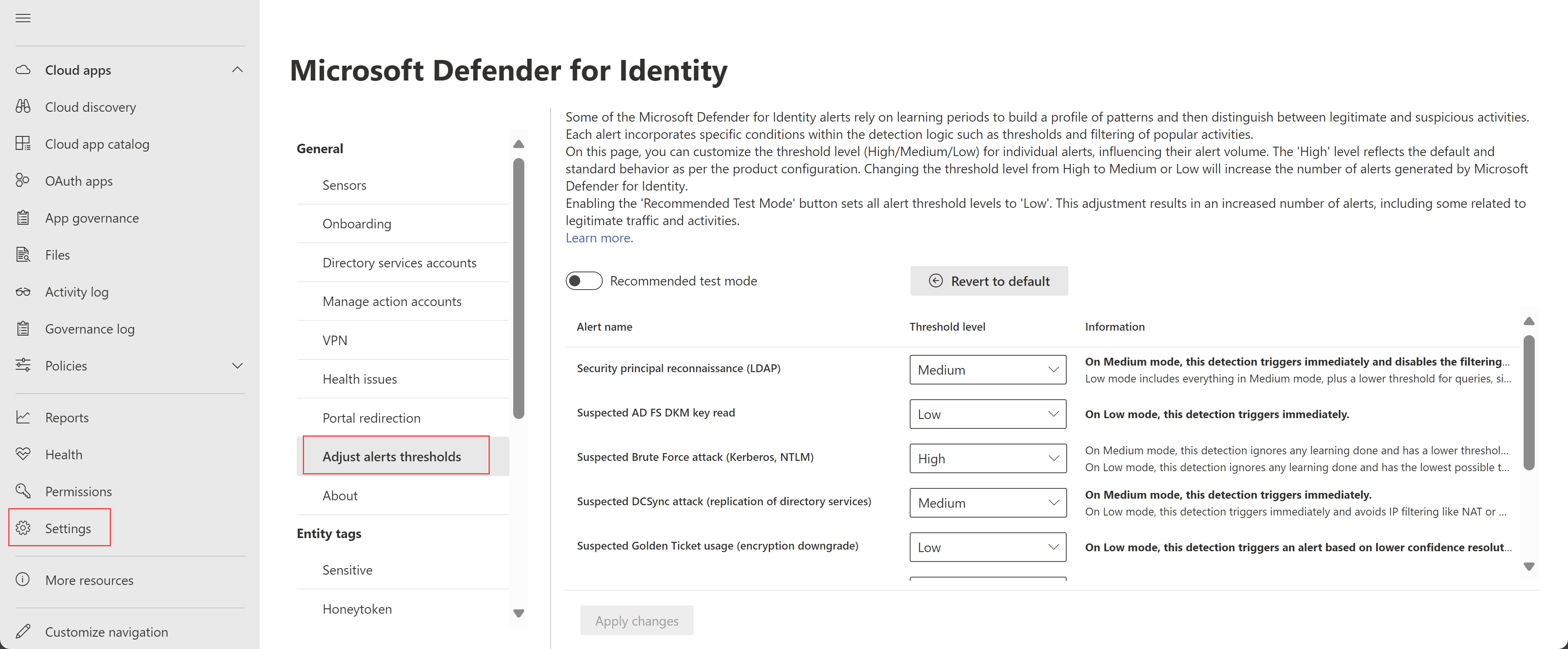Click the Settings gear icon
The image size is (1568, 649).
23,528
